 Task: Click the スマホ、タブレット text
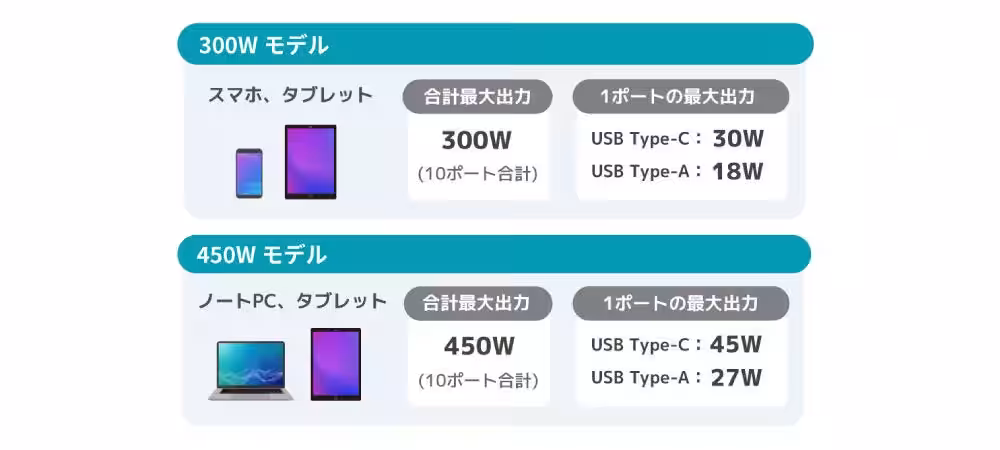point(290,96)
